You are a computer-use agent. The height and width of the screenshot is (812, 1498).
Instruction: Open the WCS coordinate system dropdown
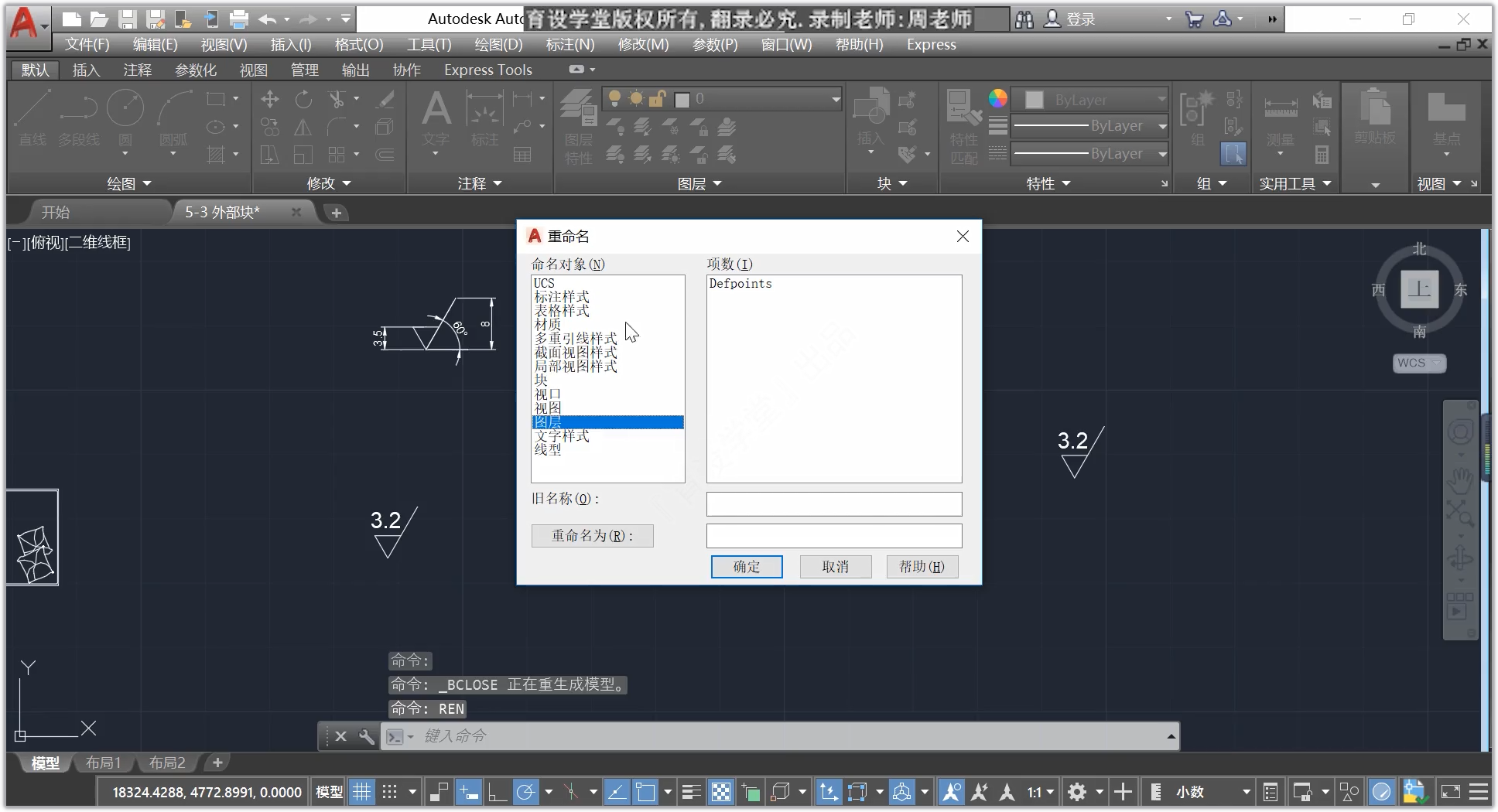tap(1419, 363)
